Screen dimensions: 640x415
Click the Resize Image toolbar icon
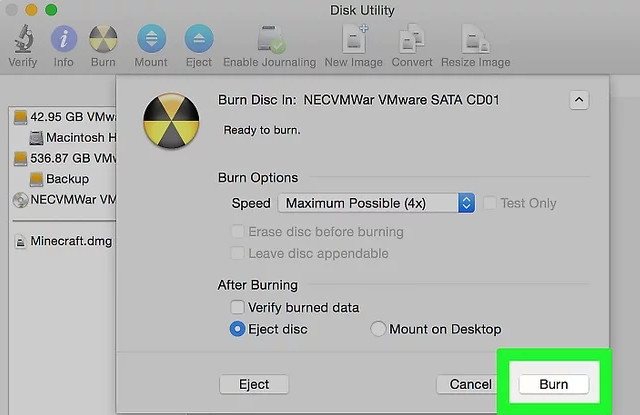click(476, 39)
